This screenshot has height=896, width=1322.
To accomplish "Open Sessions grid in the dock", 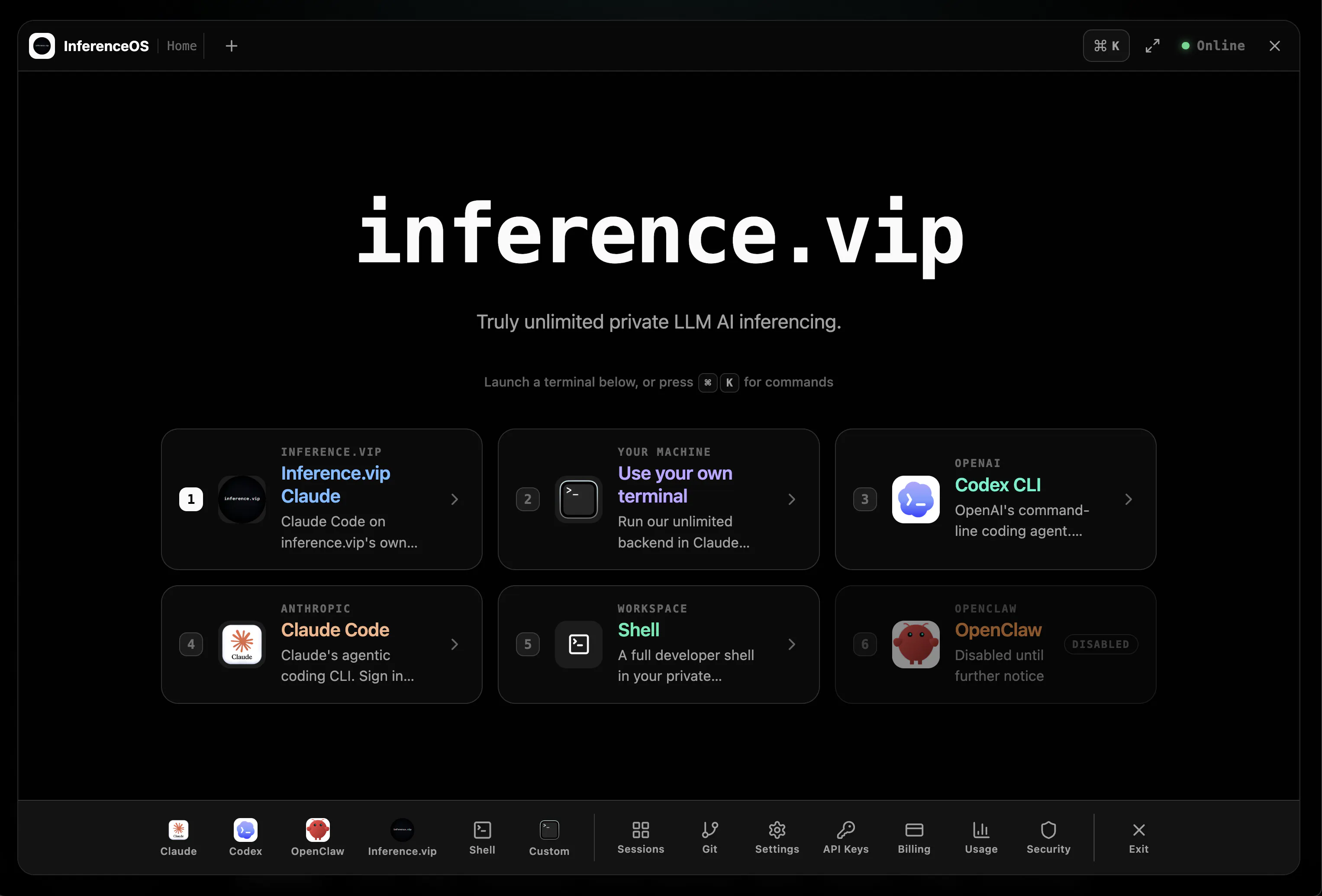I will pos(641,837).
